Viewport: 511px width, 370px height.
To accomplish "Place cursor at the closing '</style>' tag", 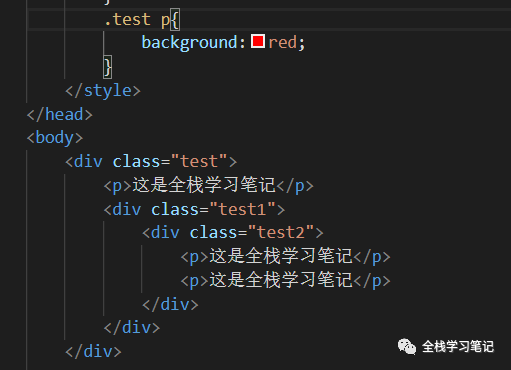I will pos(103,91).
